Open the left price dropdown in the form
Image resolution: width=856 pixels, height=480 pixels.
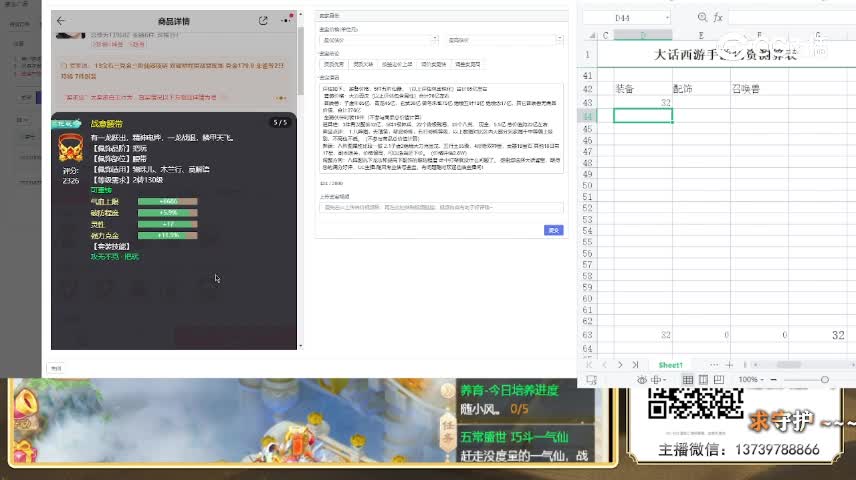[379, 40]
